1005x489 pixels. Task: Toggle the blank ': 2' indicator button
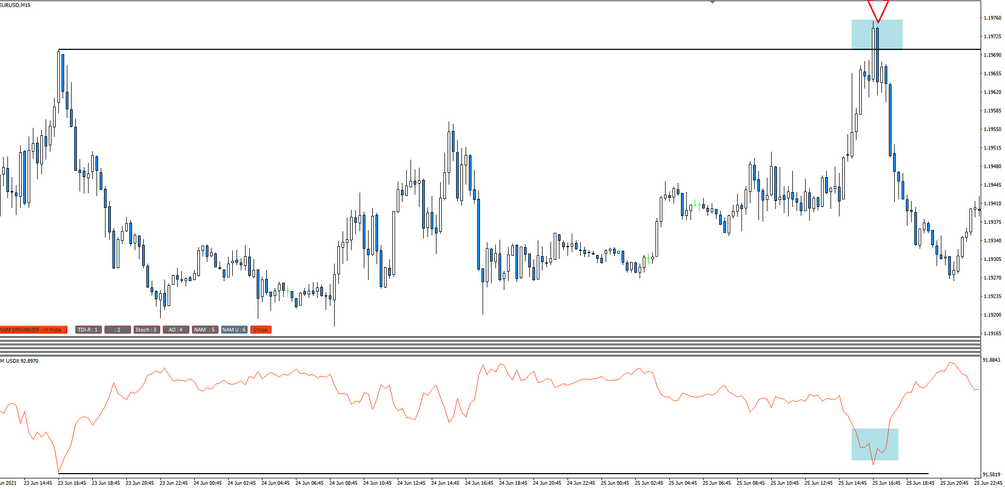117,329
